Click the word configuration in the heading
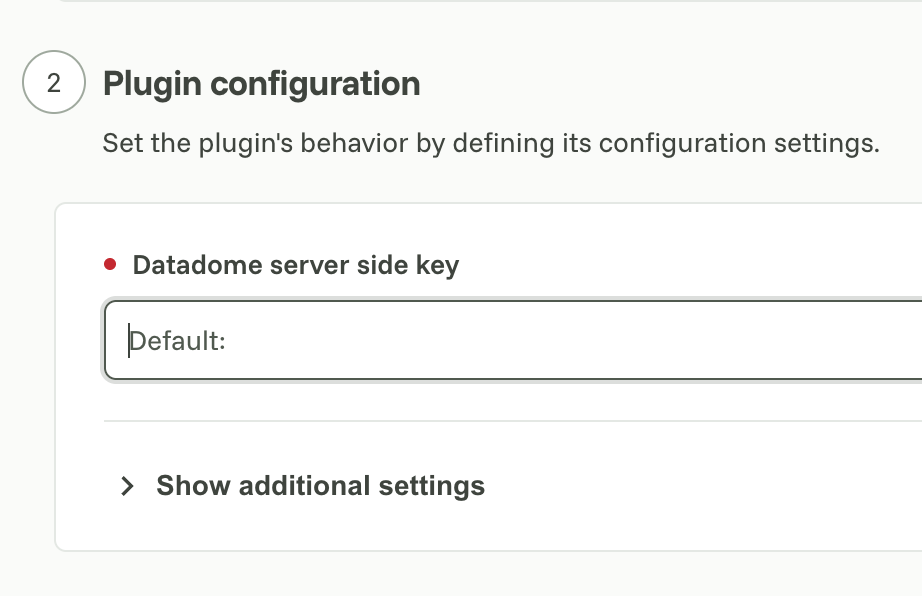This screenshot has height=596, width=922. point(316,83)
